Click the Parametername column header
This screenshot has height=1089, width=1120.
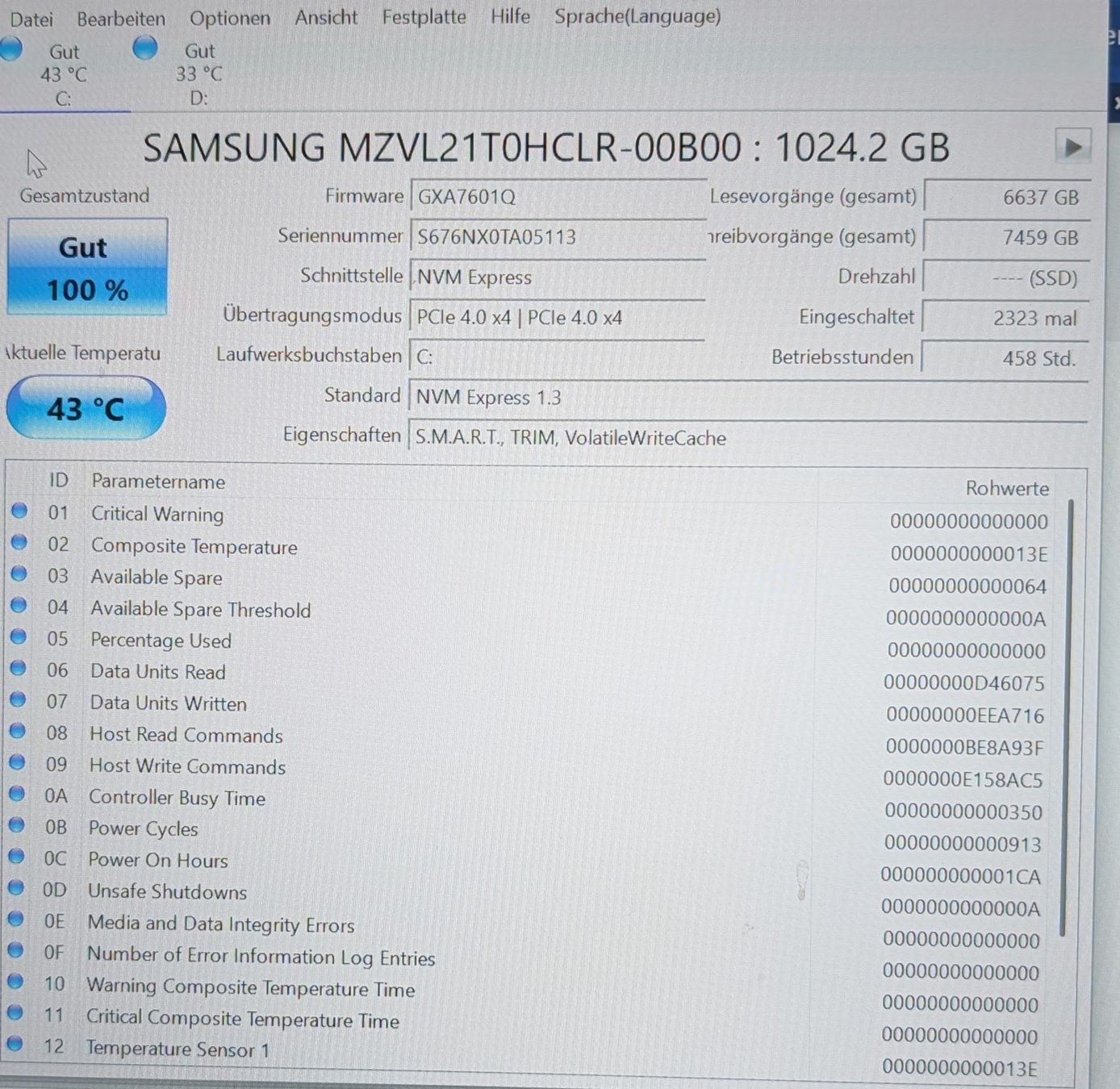coord(158,482)
